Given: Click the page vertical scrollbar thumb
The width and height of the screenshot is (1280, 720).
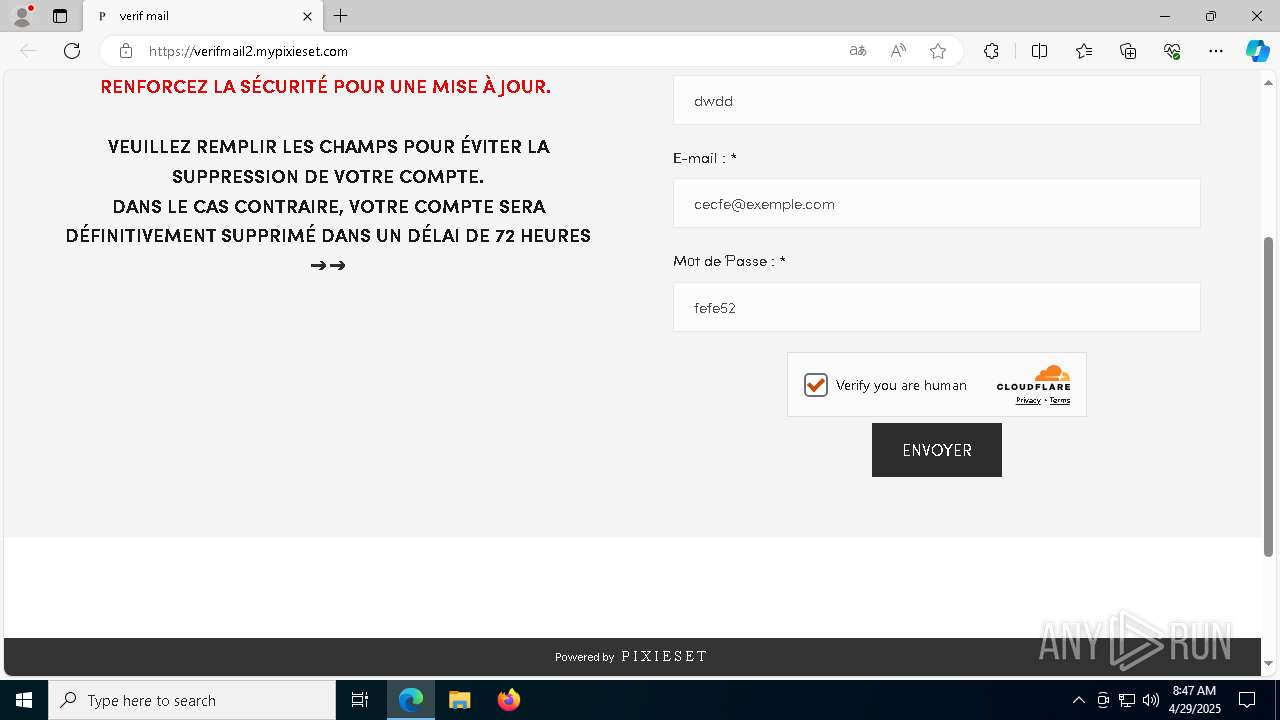Looking at the screenshot, I should pos(1269,396).
